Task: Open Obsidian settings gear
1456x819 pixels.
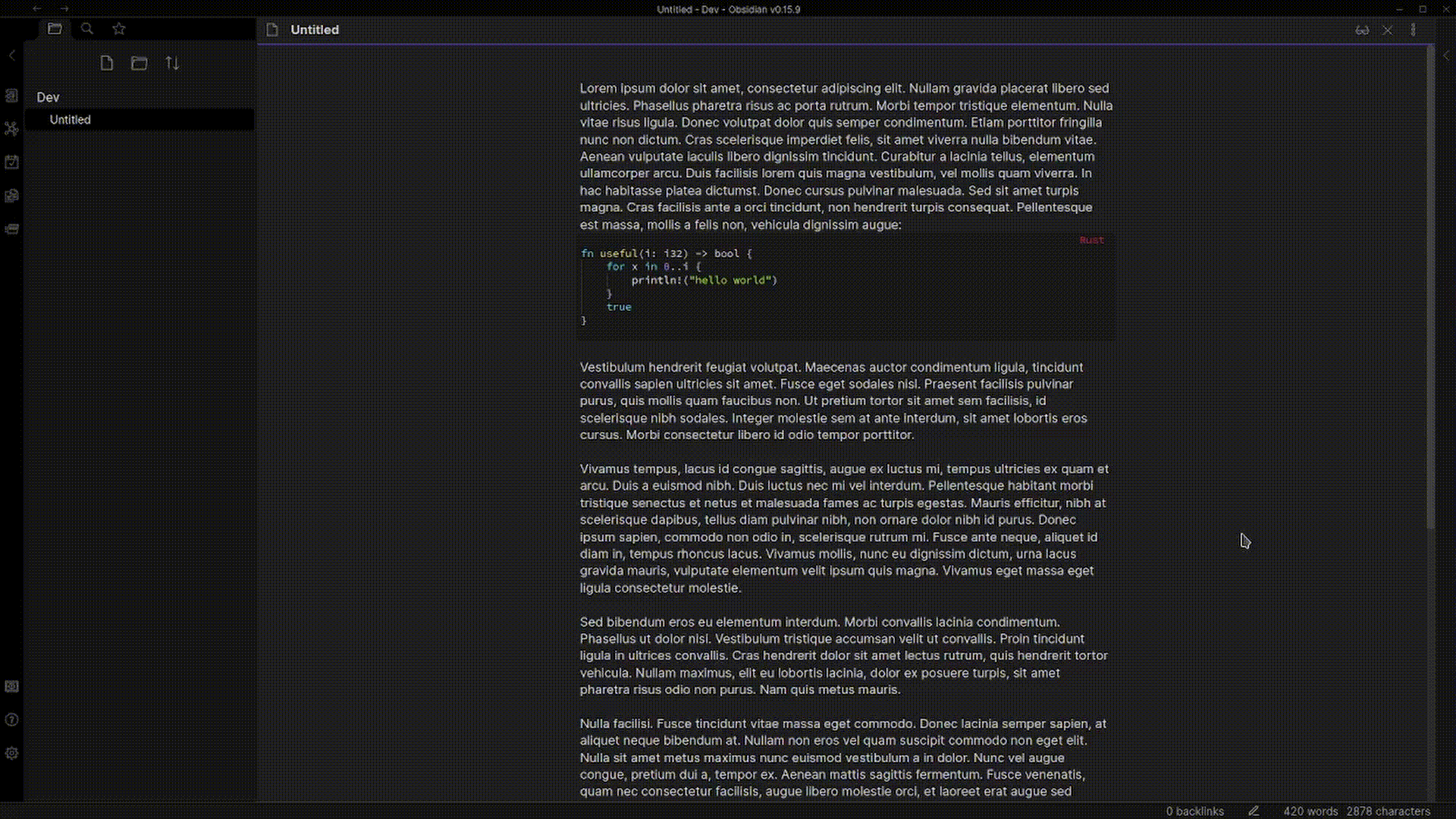Action: click(11, 753)
